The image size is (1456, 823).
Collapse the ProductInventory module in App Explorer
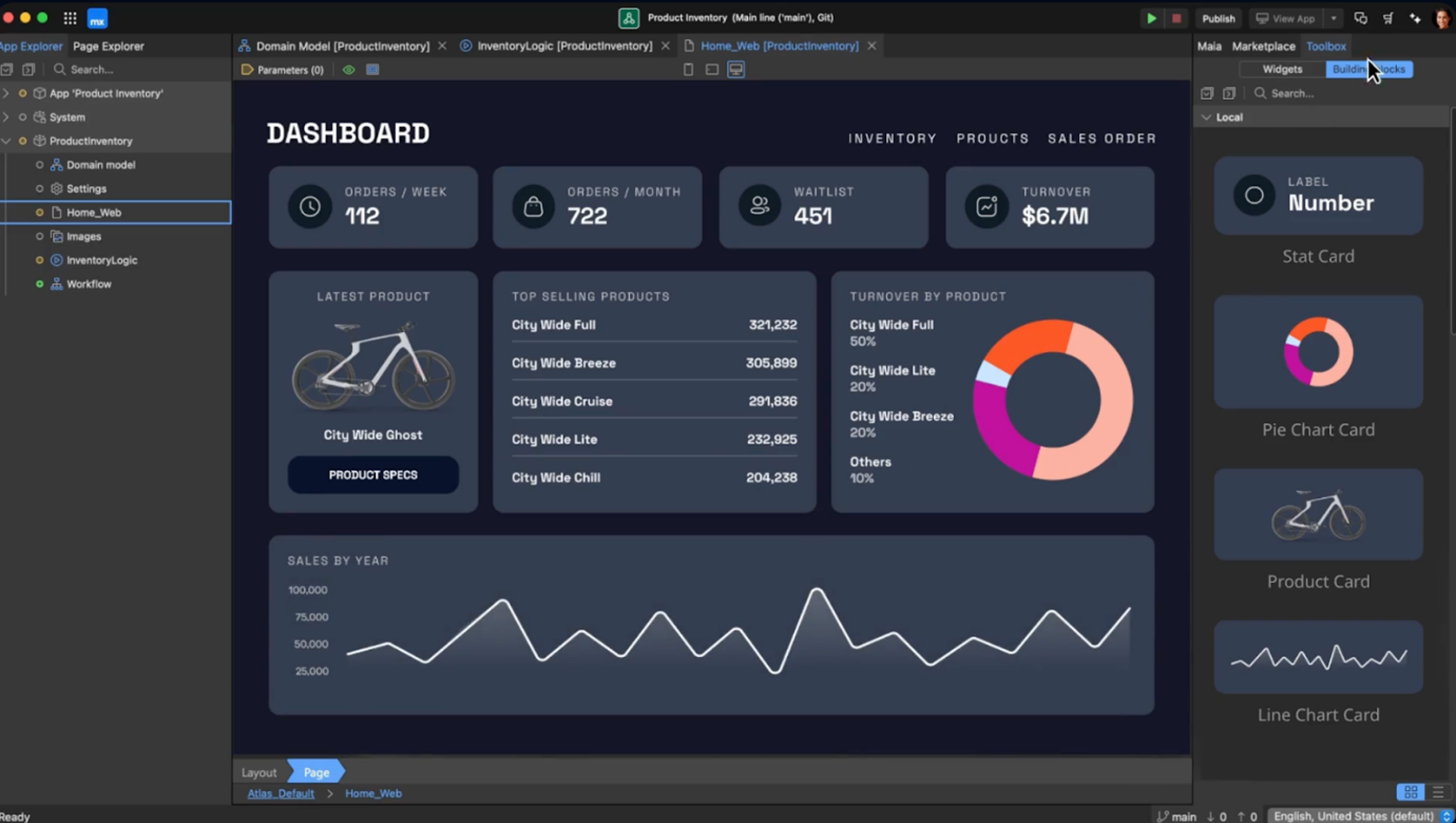pos(6,141)
